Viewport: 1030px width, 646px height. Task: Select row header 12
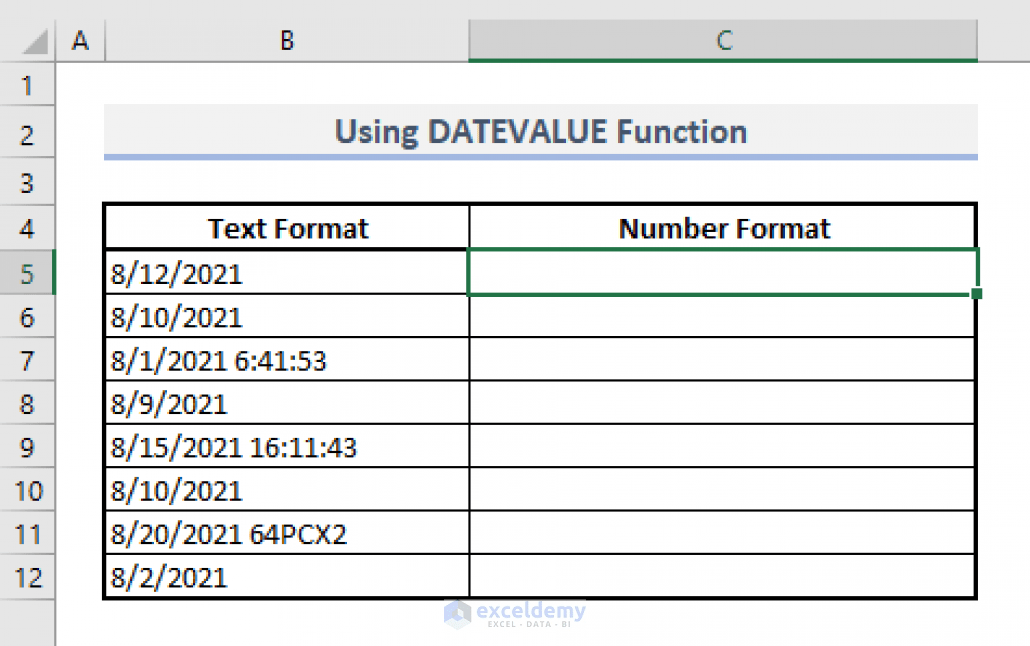(x=27, y=577)
